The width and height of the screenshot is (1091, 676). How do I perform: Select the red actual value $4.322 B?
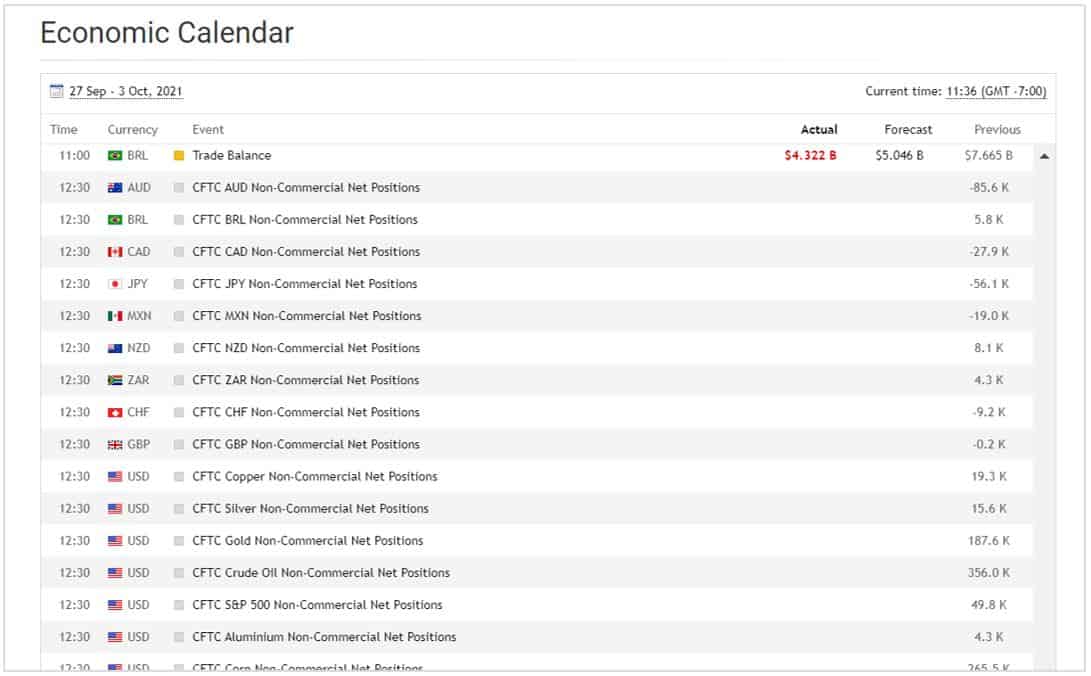click(810, 156)
